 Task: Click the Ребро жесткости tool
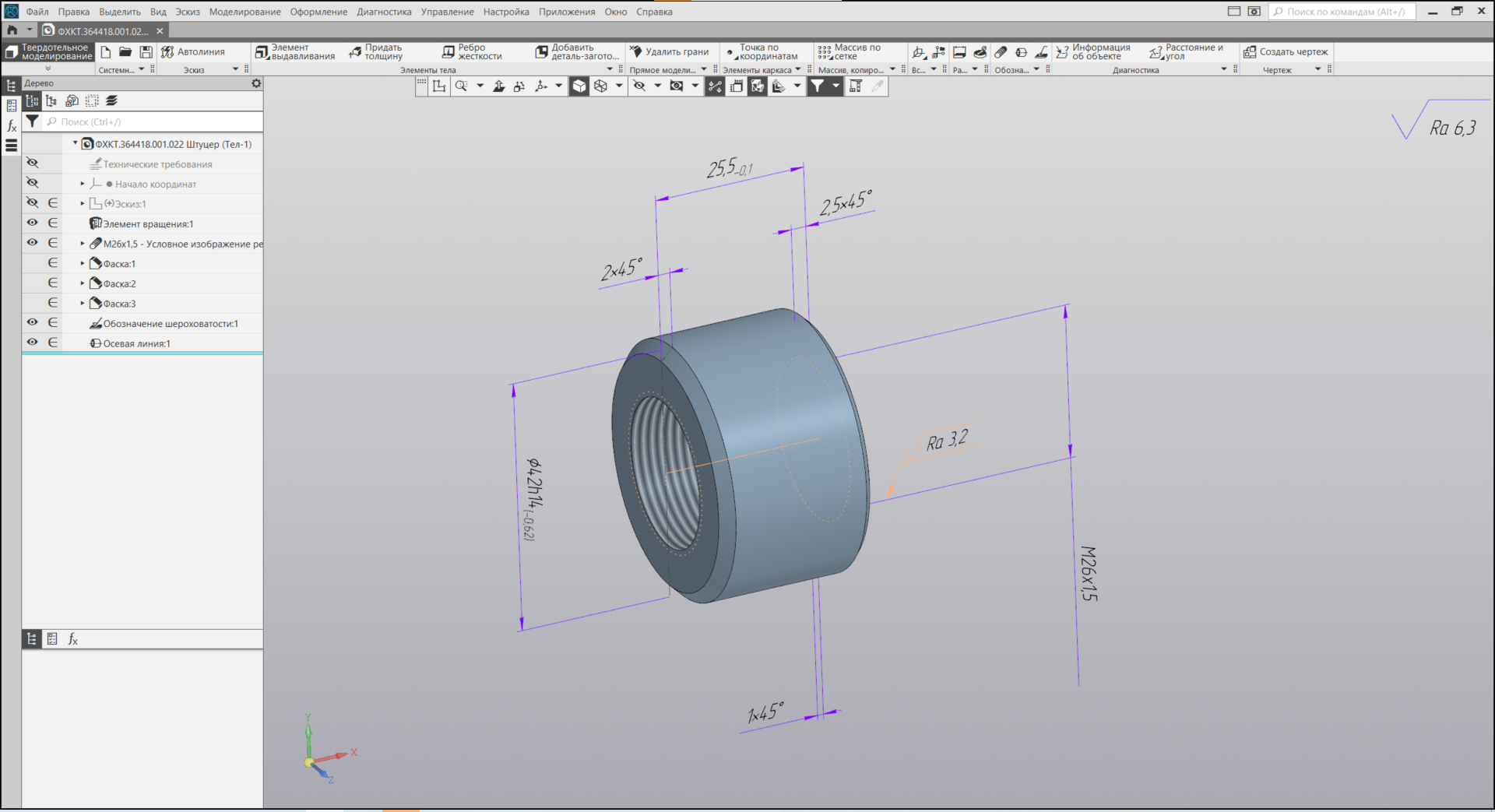point(472,52)
